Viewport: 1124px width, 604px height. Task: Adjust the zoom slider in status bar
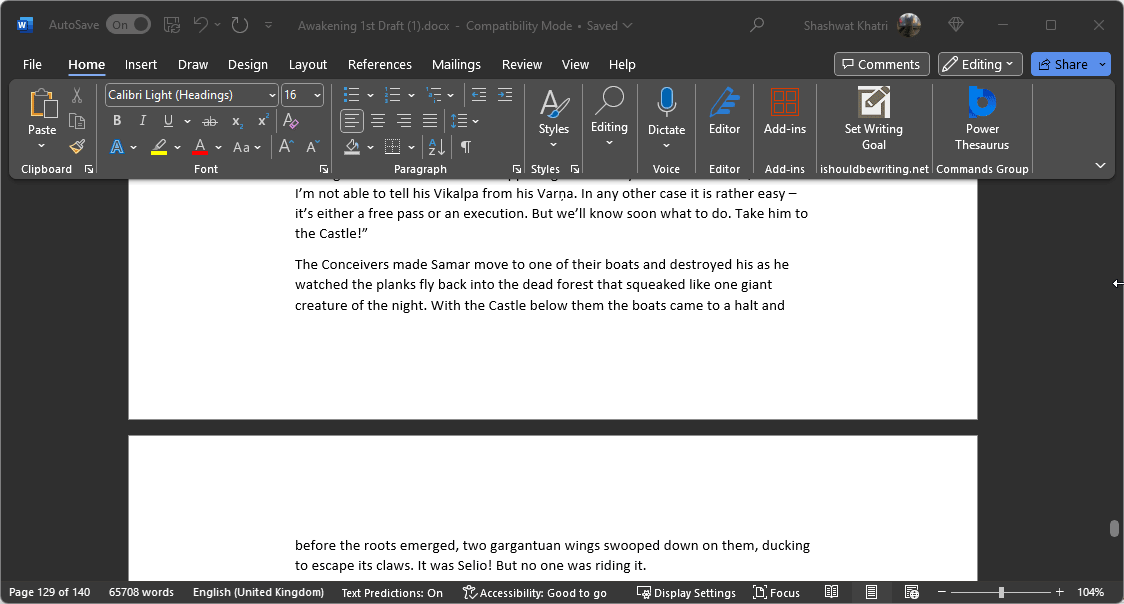tap(1001, 592)
